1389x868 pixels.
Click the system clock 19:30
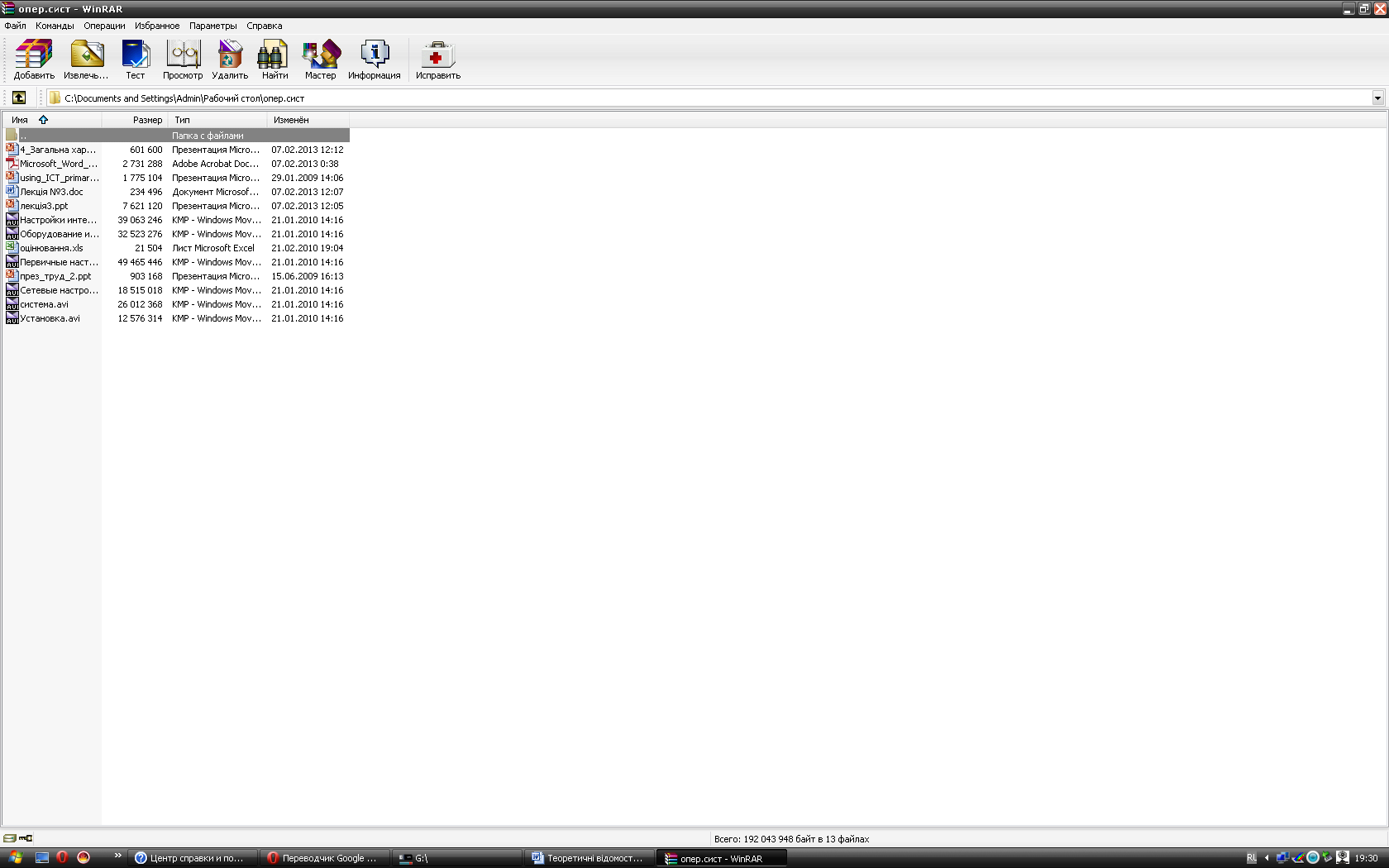(x=1366, y=858)
